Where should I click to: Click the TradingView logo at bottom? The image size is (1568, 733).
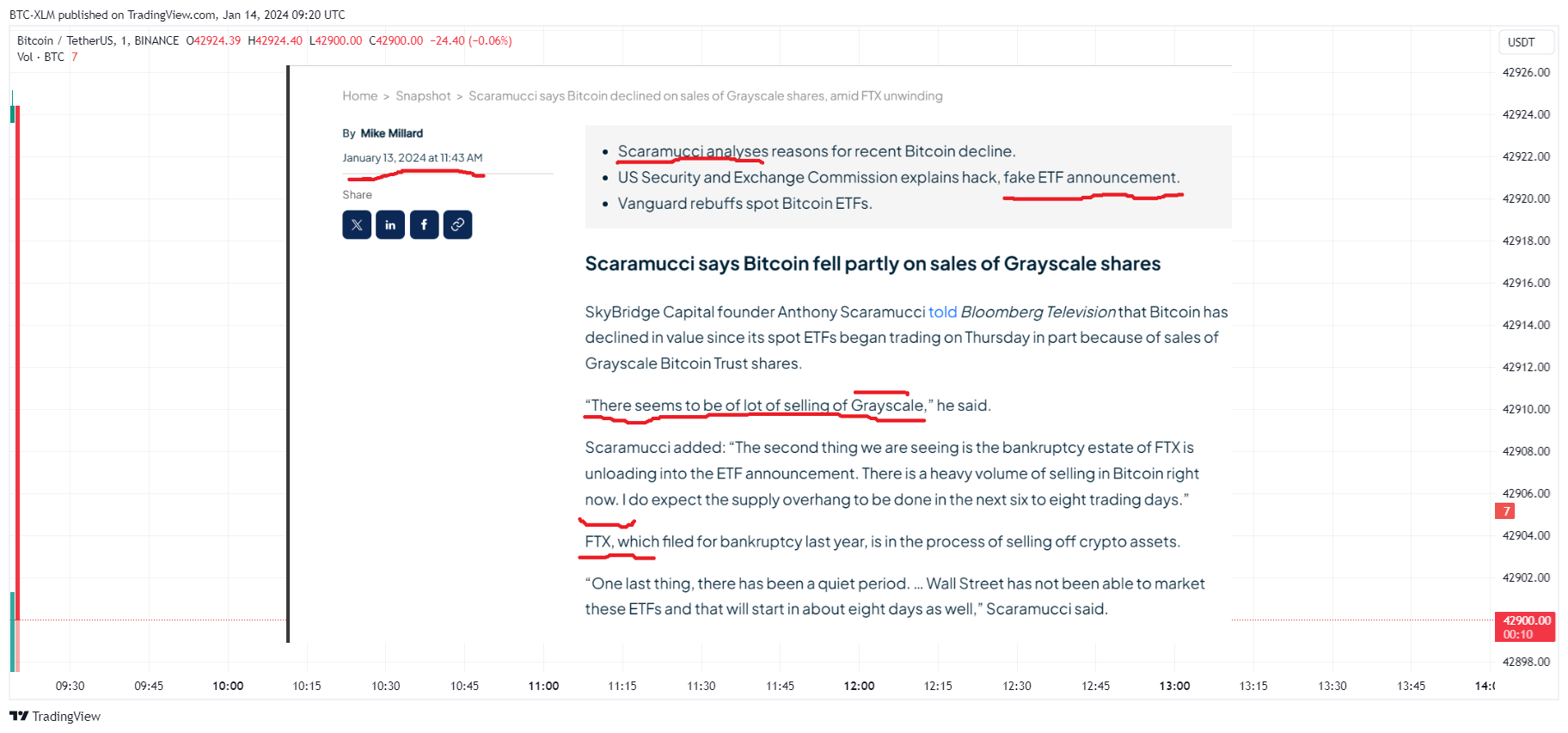(x=55, y=716)
